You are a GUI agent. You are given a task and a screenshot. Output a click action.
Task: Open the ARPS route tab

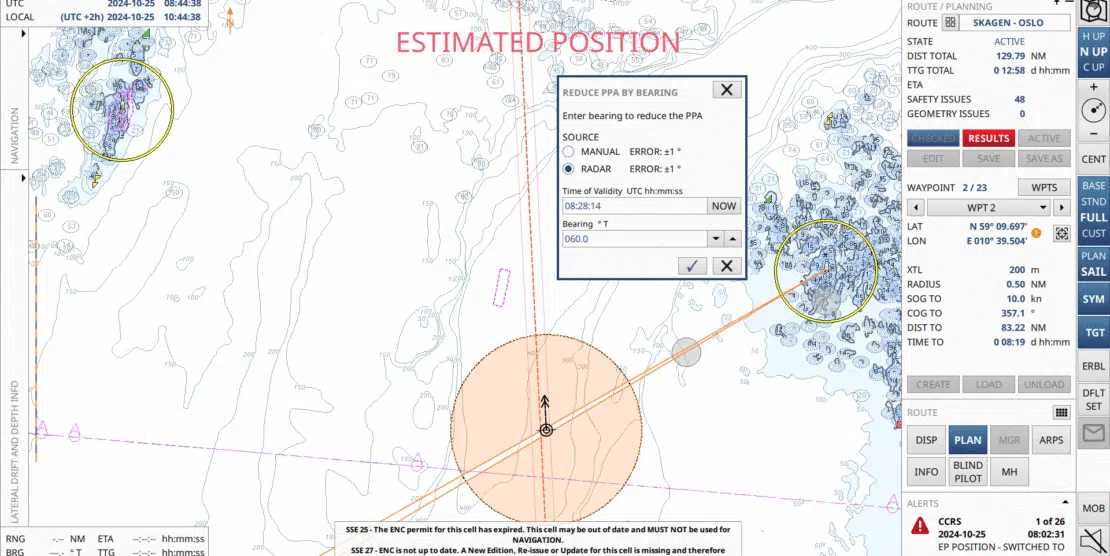[x=1051, y=440]
